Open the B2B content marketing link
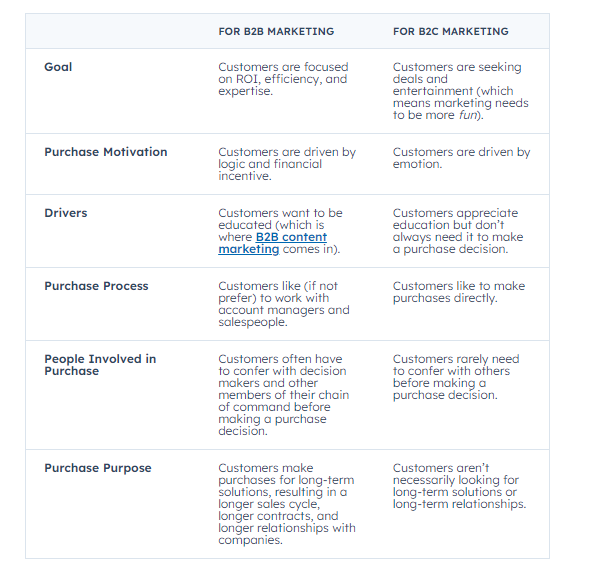 pos(272,243)
